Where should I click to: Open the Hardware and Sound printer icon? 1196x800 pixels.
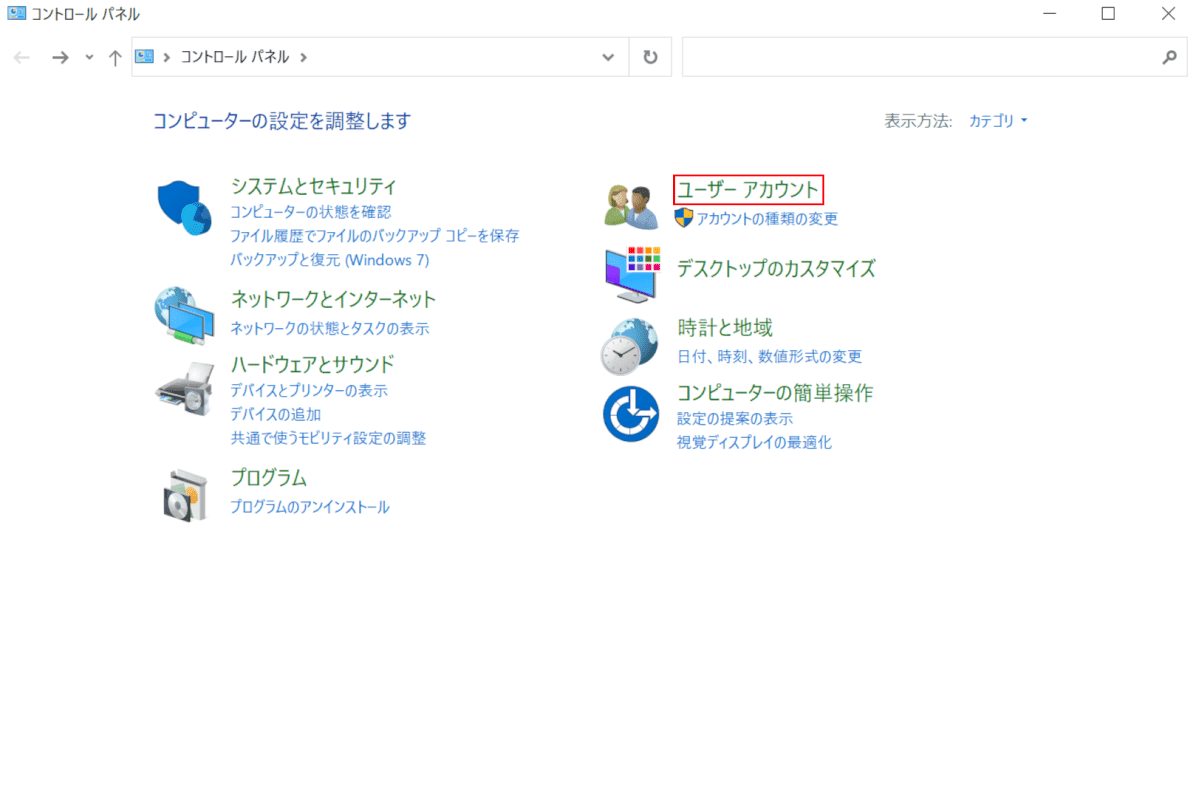pos(185,389)
